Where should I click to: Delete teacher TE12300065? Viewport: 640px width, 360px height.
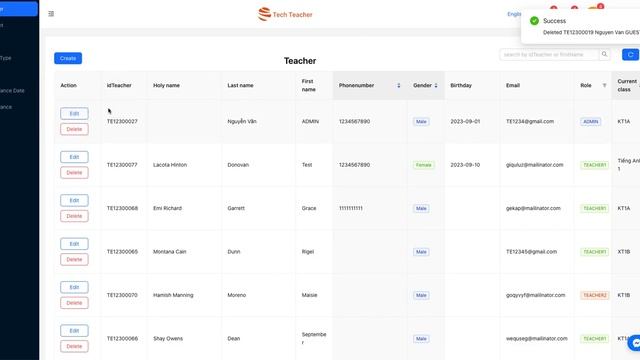coord(74,259)
